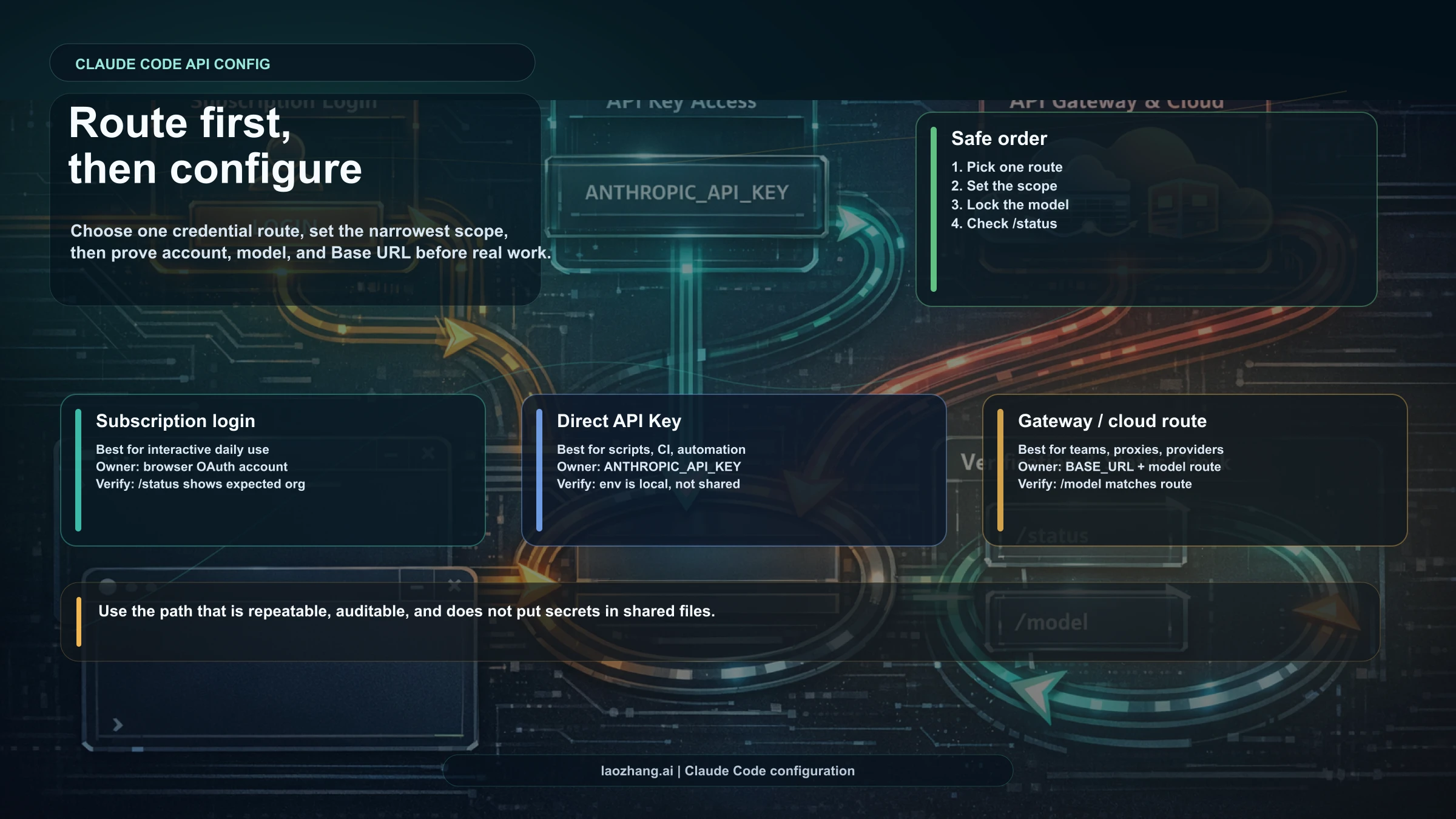Click the terminal prompt chevron
Viewport: 1456px width, 819px height.
[x=118, y=725]
